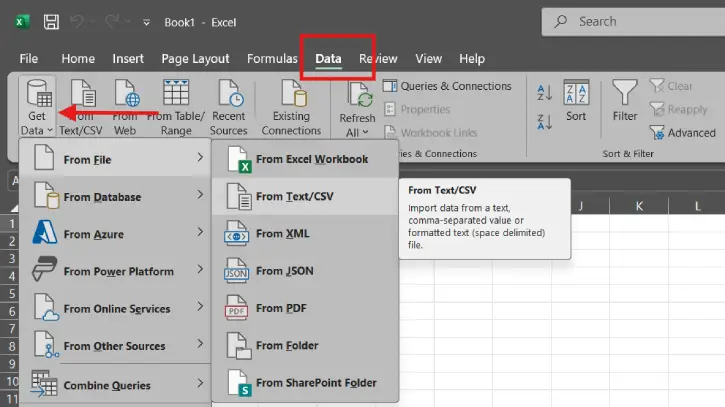This screenshot has width=725, height=407.
Task: Select row 8 header
Action: click(x=10, y=346)
